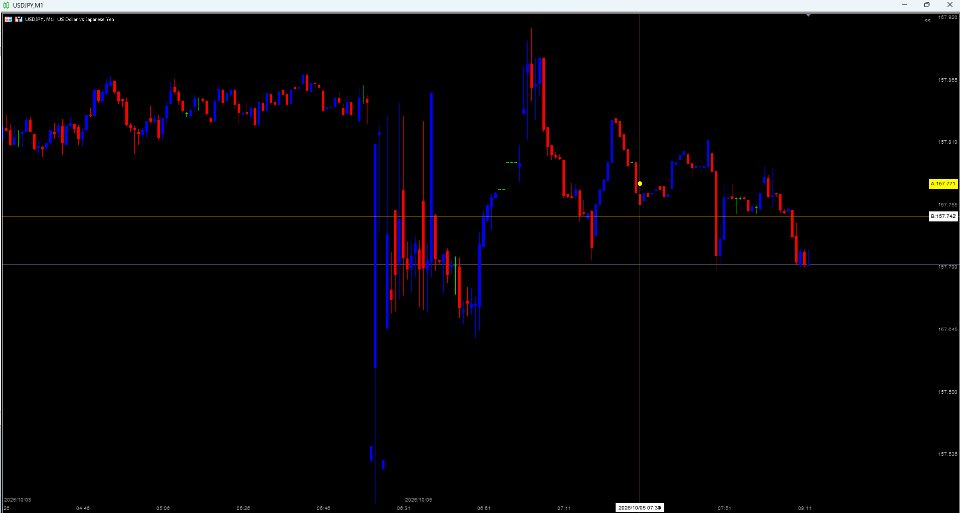Click the highlighted crosshair date label on time axis
Screen dimensions: 960x513
pos(640,508)
